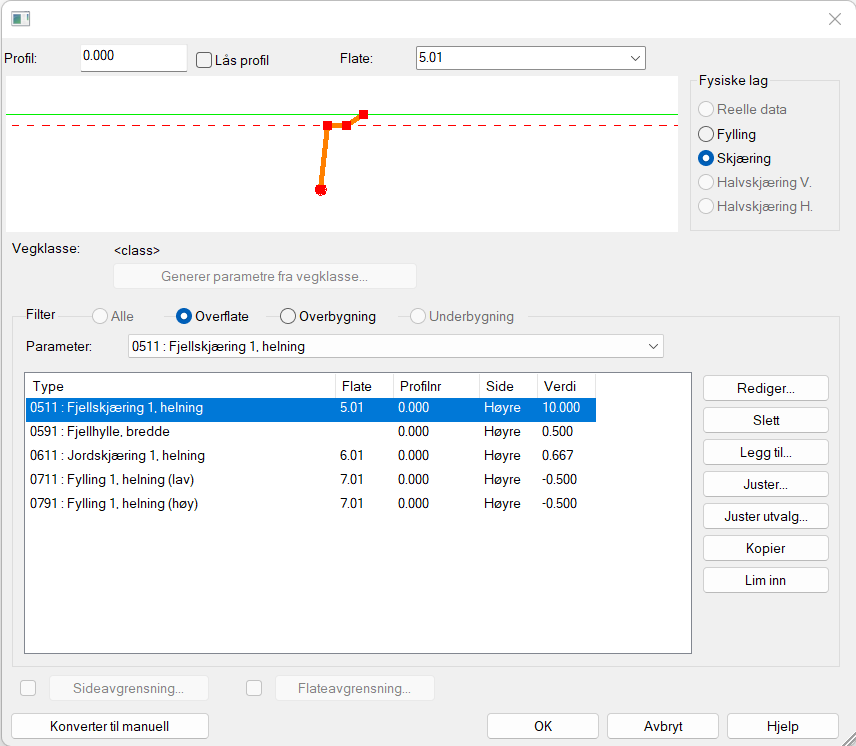The width and height of the screenshot is (856, 746).
Task: Sort by the Verdi column header
Action: click(x=565, y=386)
